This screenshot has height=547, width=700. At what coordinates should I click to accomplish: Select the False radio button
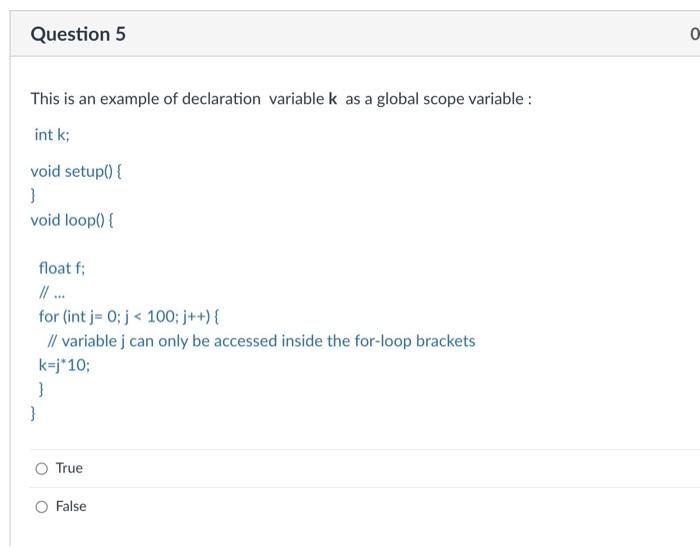(42, 507)
